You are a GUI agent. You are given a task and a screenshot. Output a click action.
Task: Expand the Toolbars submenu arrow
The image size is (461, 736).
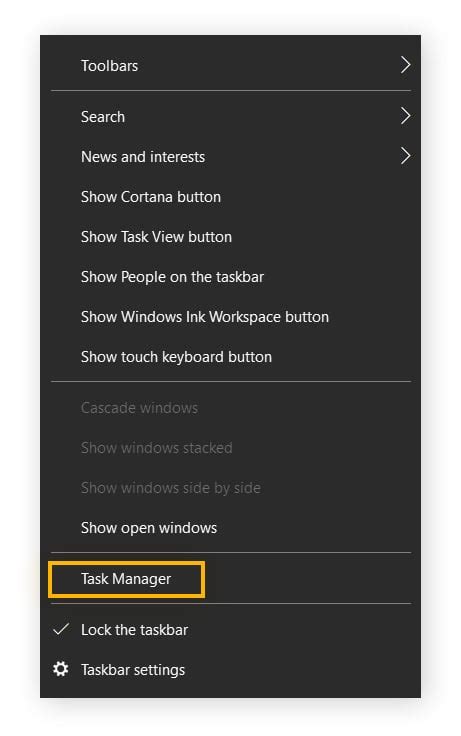[x=405, y=65]
